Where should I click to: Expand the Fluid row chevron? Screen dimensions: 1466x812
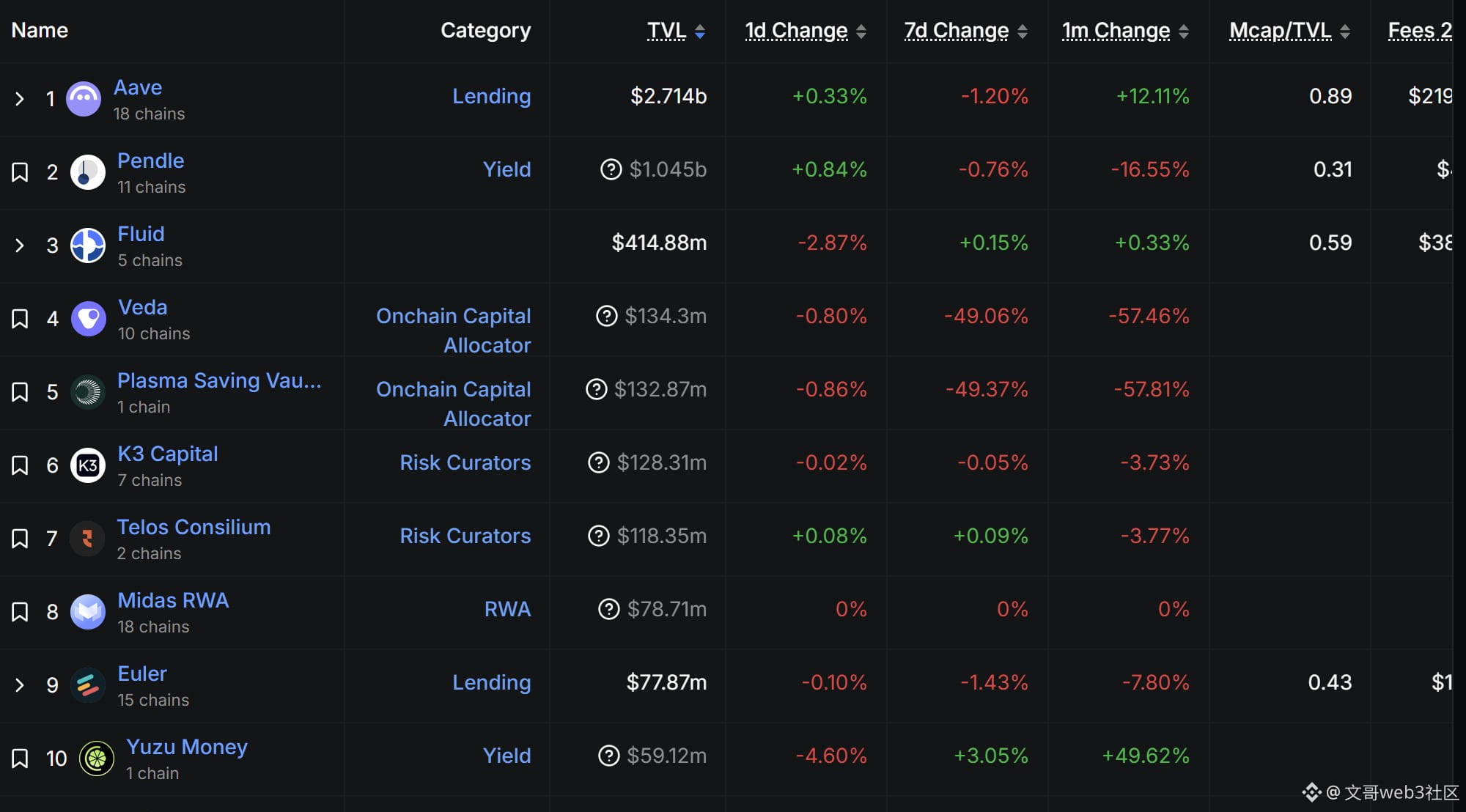pyautogui.click(x=20, y=246)
